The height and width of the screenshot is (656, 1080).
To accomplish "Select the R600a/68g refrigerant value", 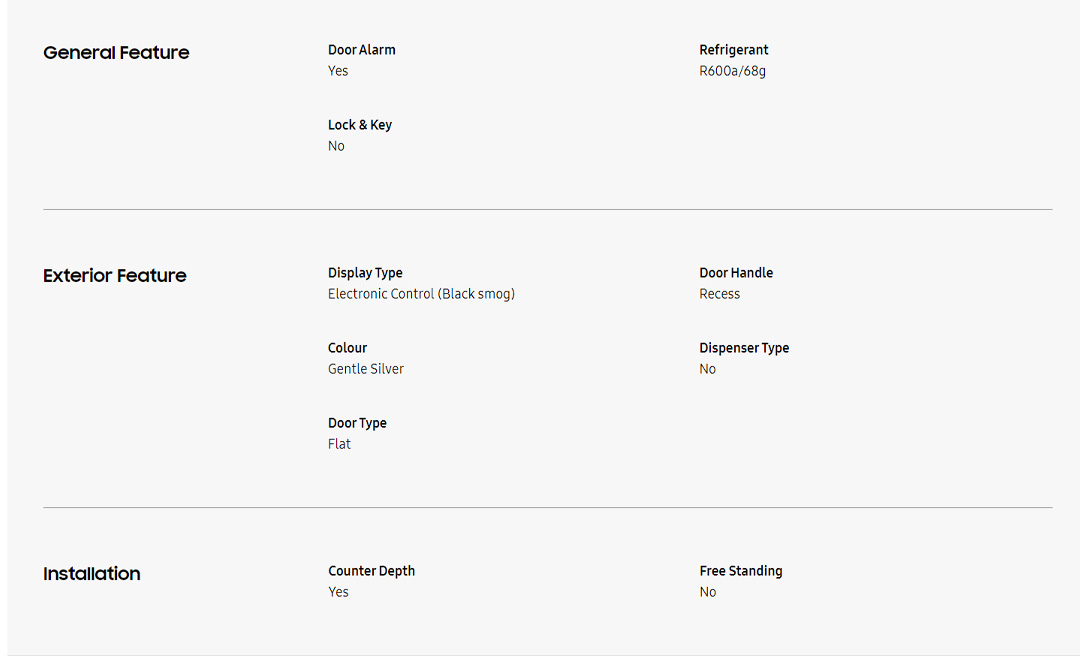I will [732, 71].
